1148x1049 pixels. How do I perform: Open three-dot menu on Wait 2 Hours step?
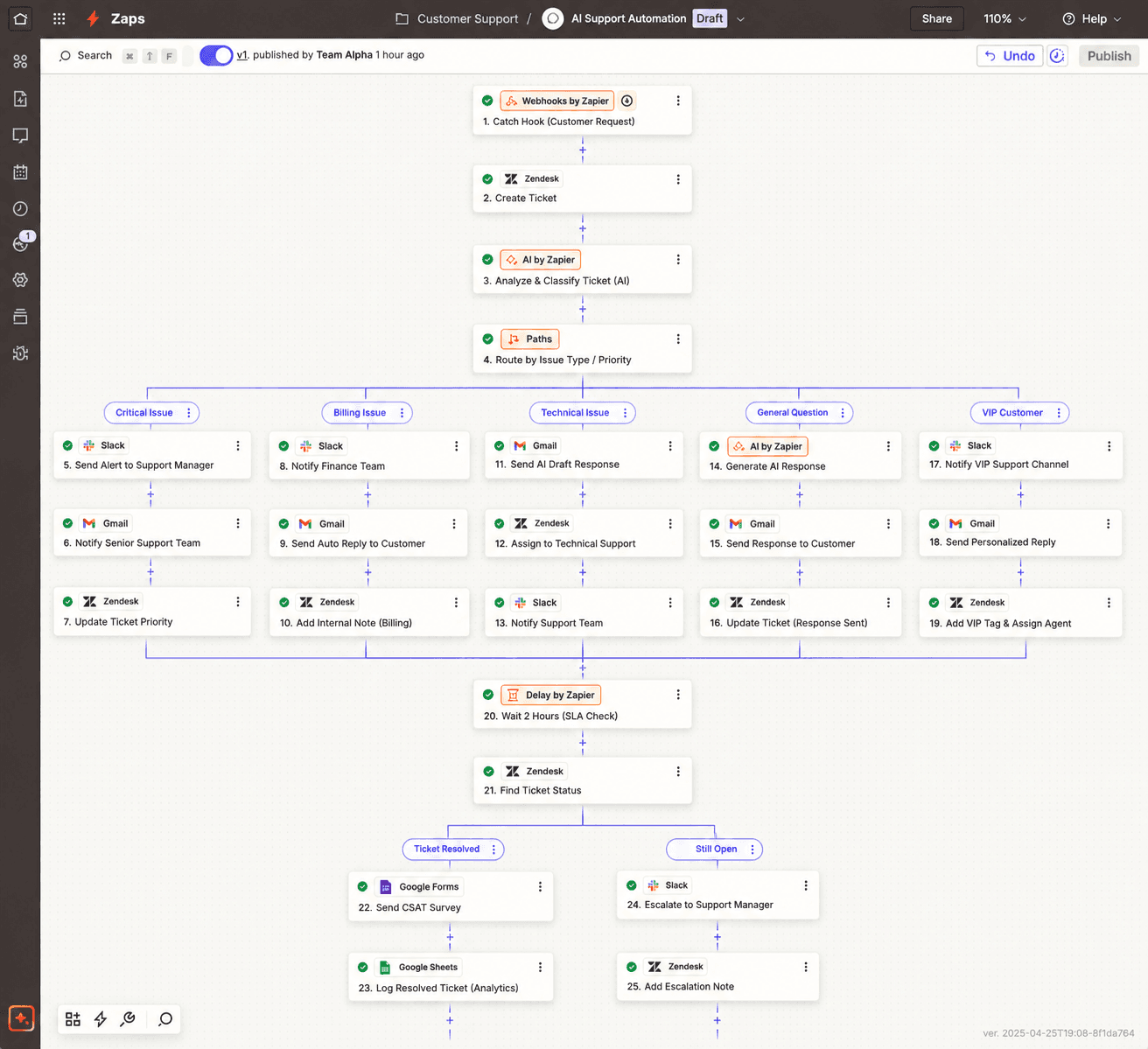pos(678,695)
